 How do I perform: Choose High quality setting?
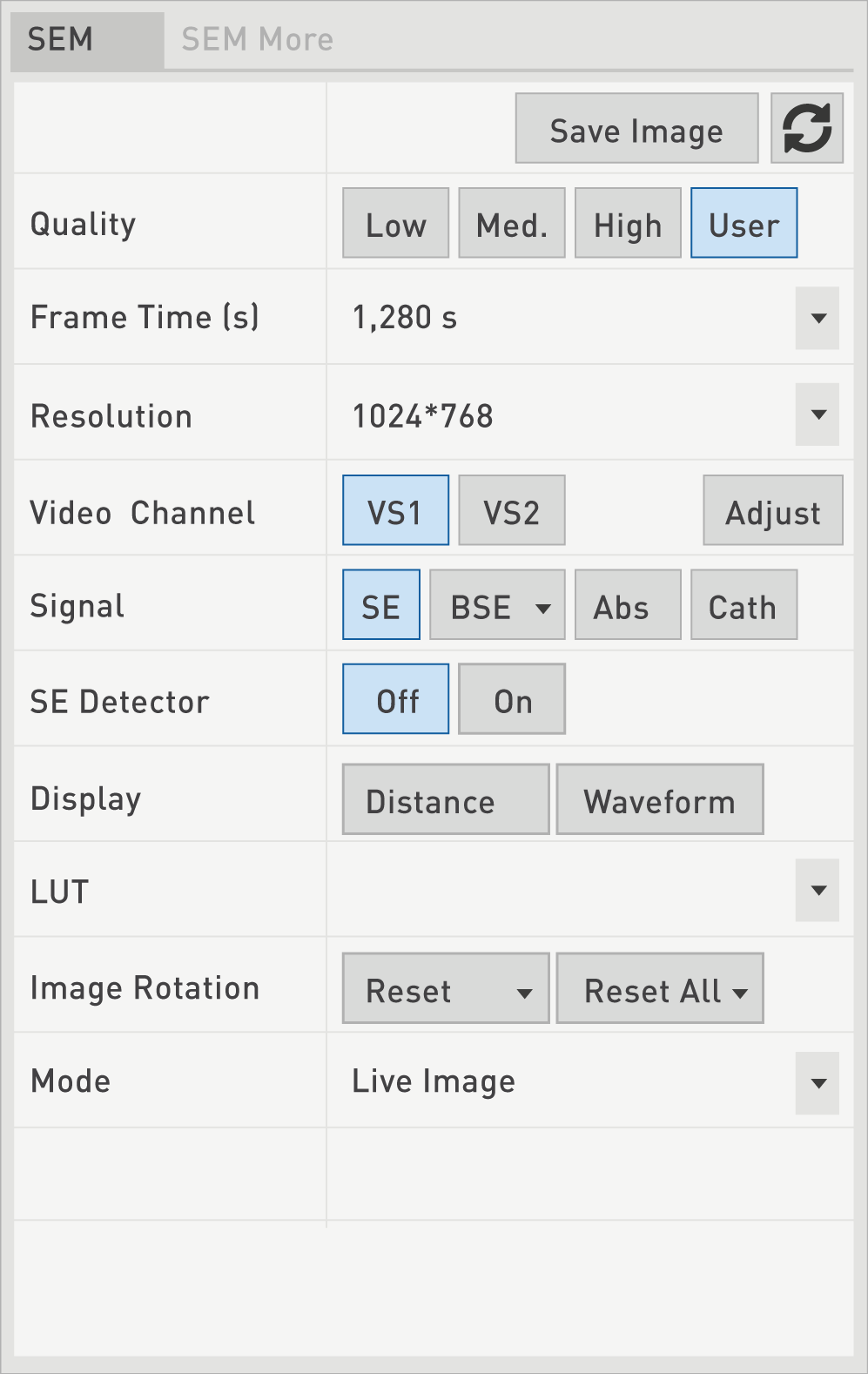(627, 224)
